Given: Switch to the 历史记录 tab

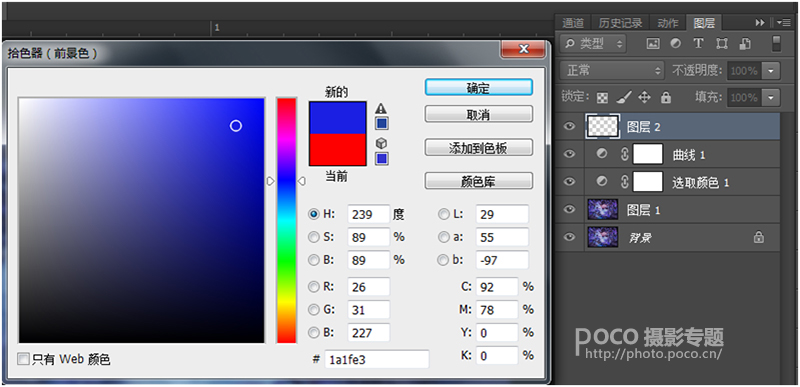Looking at the screenshot, I should click(x=620, y=23).
